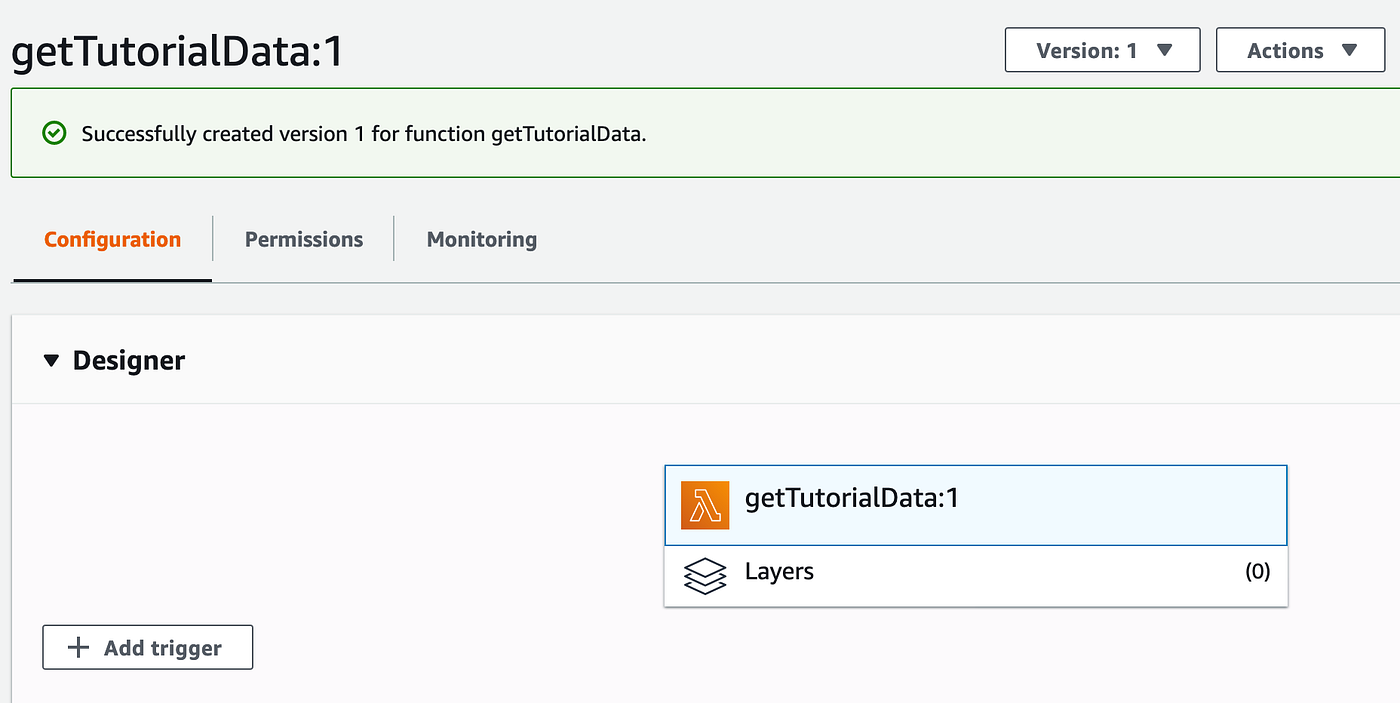Viewport: 1400px width, 703px height.
Task: Switch to the Permissions tab
Action: click(303, 239)
